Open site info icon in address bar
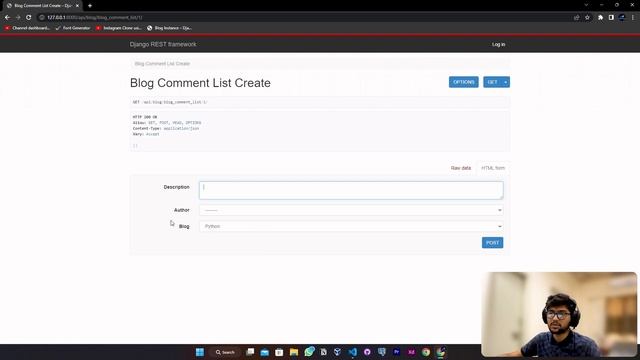640x360 pixels. (42, 18)
